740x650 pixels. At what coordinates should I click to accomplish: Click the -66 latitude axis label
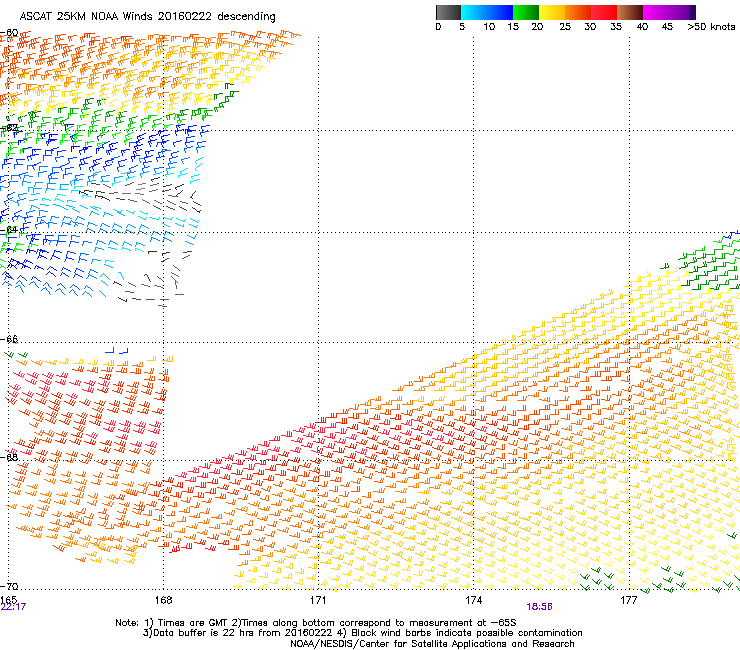(x=9, y=339)
